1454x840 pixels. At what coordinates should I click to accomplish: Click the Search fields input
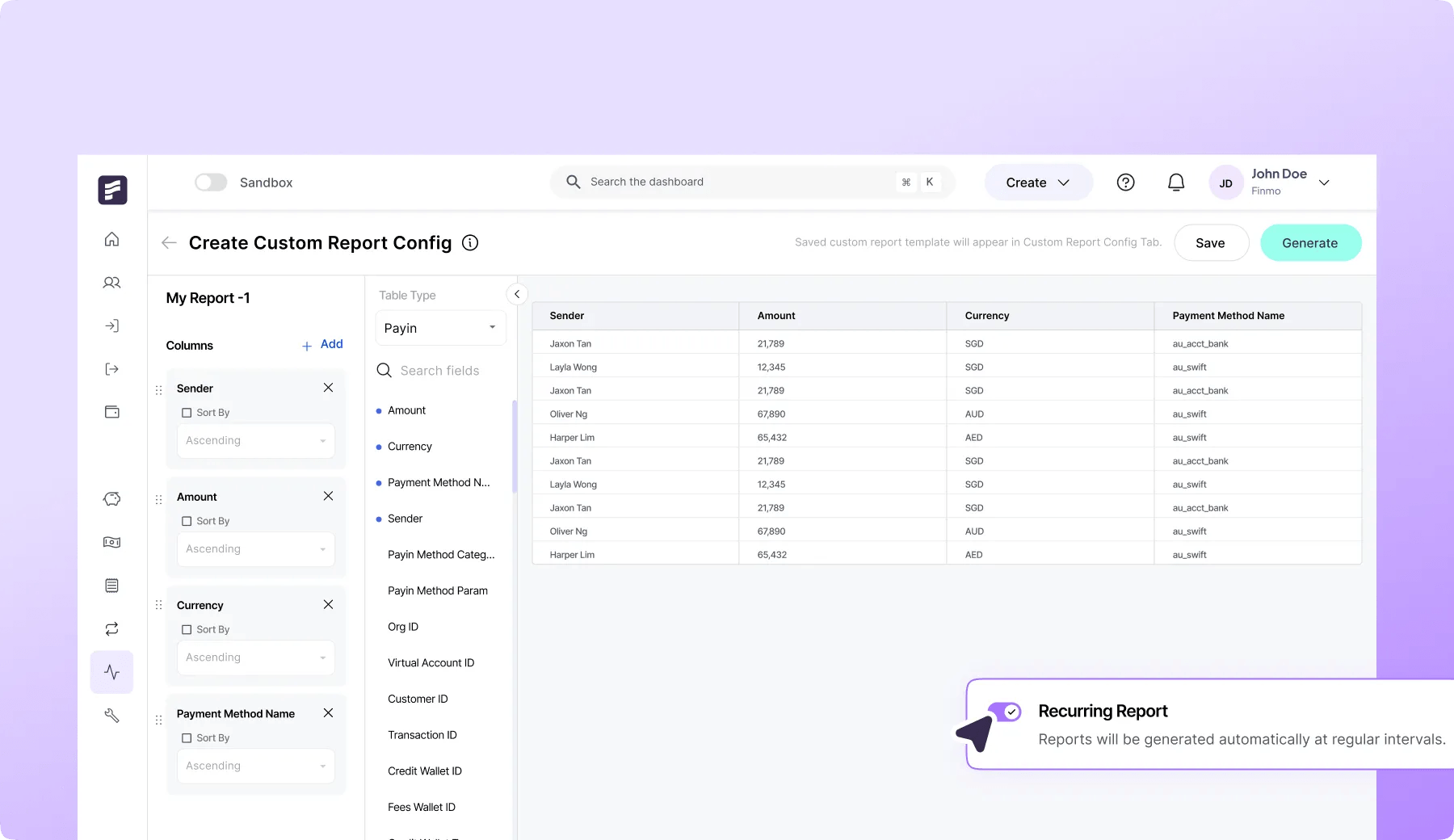pyautogui.click(x=440, y=371)
